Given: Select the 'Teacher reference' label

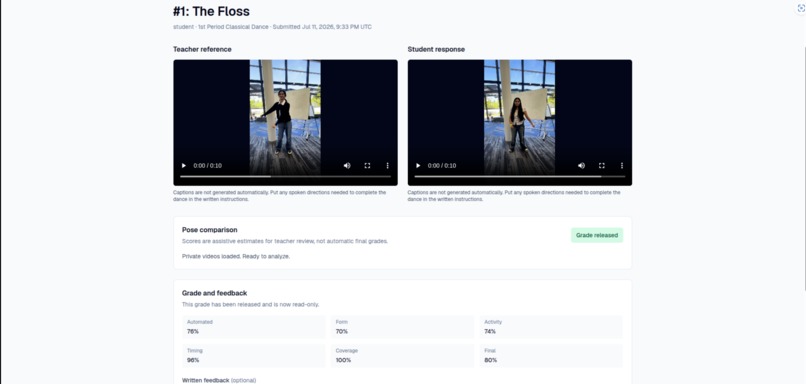Looking at the screenshot, I should [202, 49].
